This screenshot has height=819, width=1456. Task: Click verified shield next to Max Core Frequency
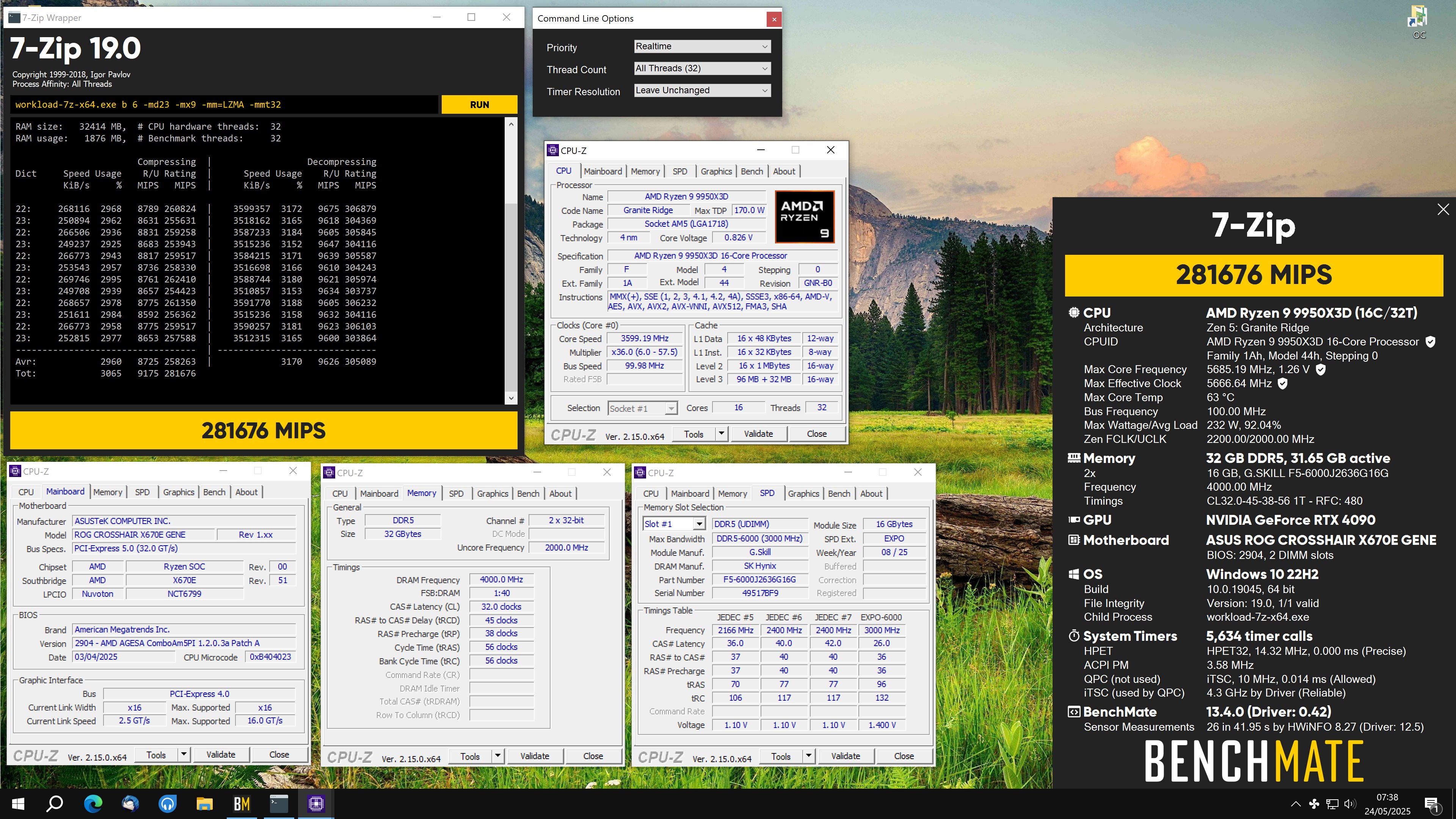[x=1320, y=369]
